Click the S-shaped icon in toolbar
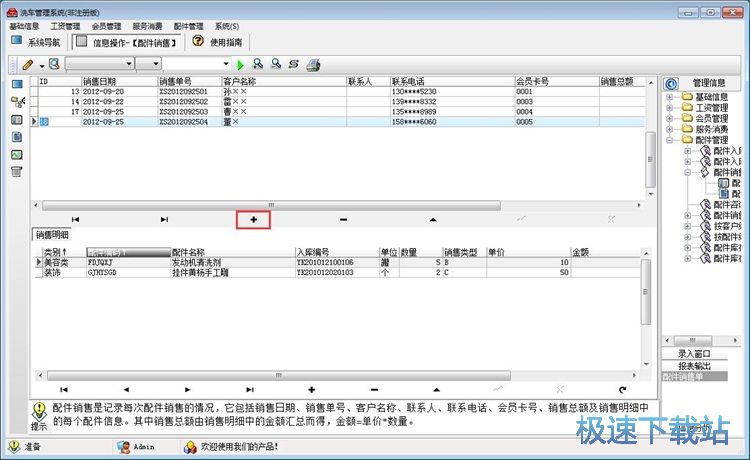This screenshot has width=750, height=460. [x=294, y=64]
